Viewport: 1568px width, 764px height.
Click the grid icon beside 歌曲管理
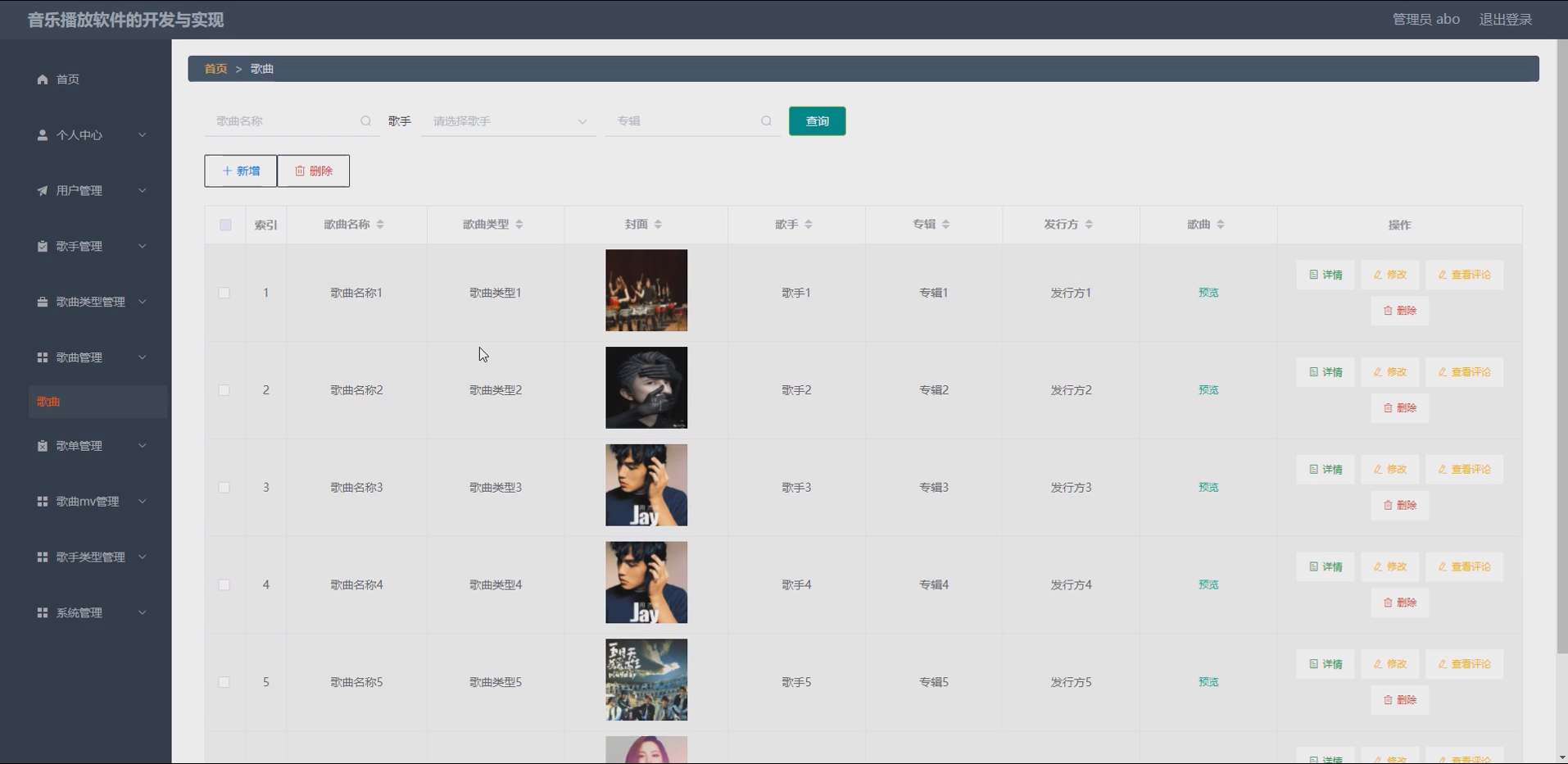coord(43,357)
